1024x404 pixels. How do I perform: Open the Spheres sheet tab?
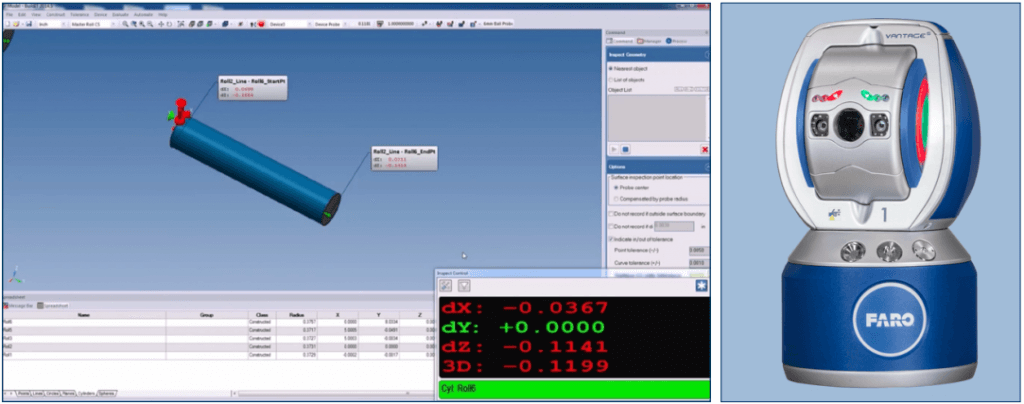tap(106, 394)
